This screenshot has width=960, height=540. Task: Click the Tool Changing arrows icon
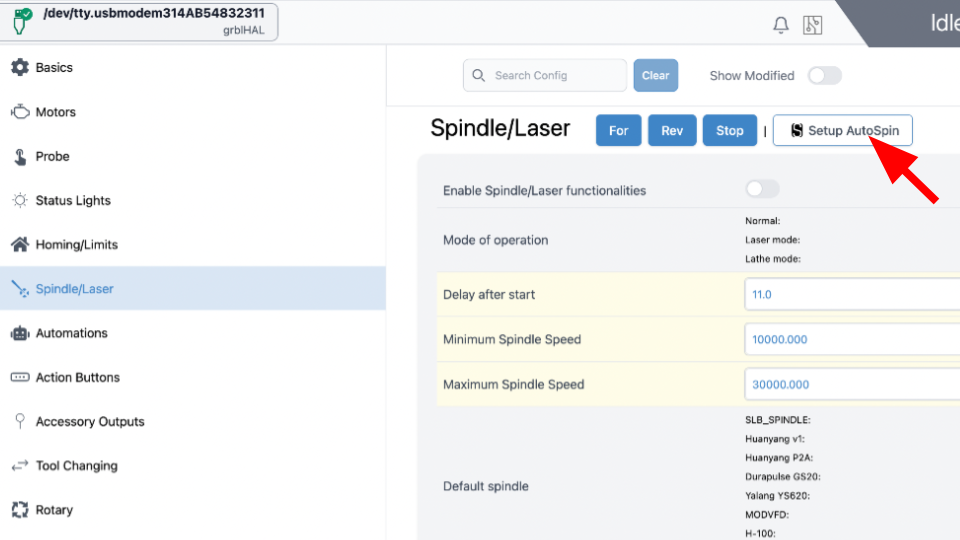pyautogui.click(x=20, y=466)
